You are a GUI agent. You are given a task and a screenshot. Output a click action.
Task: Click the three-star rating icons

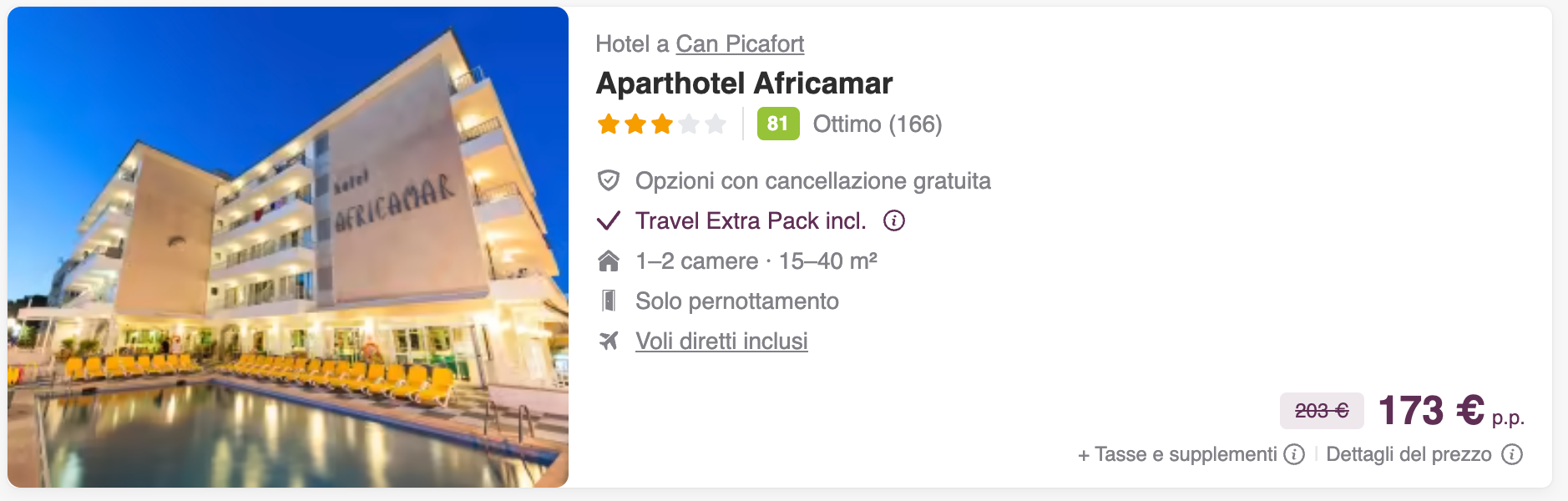point(660,124)
